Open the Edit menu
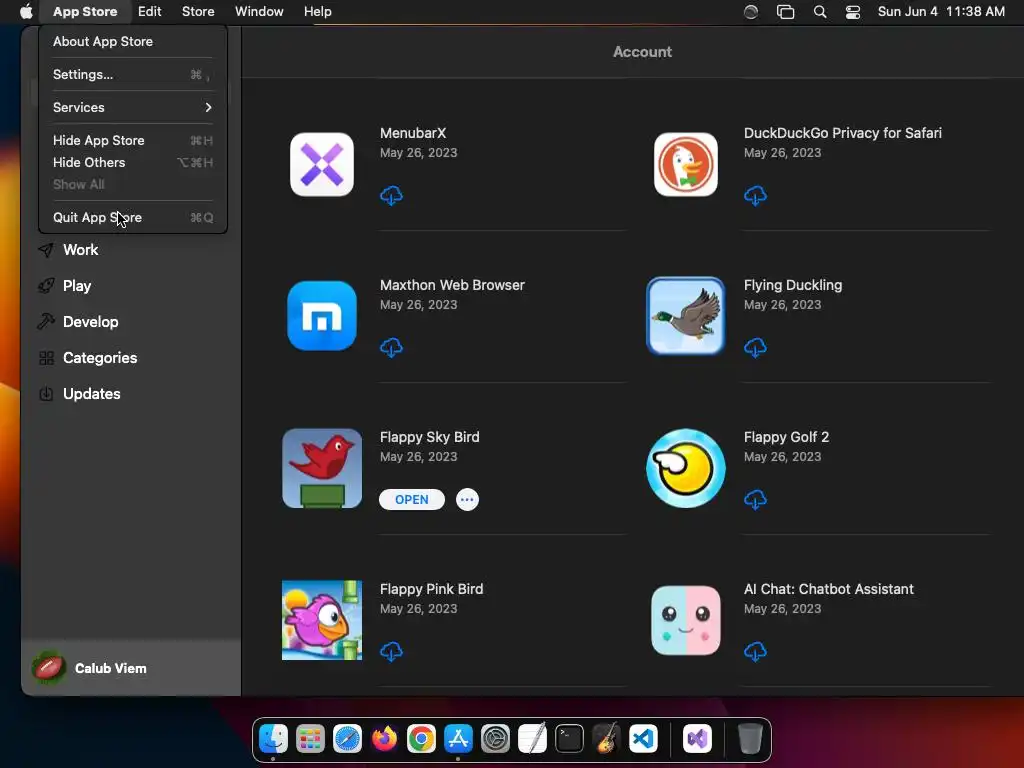The image size is (1024, 768). 150,12
